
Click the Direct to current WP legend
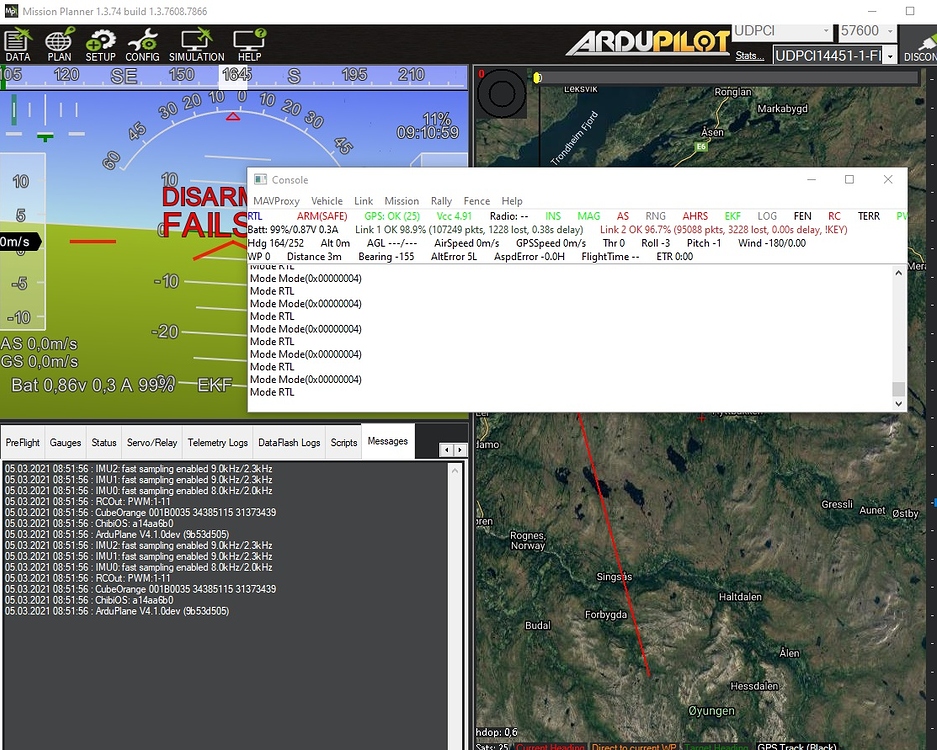[x=634, y=746]
